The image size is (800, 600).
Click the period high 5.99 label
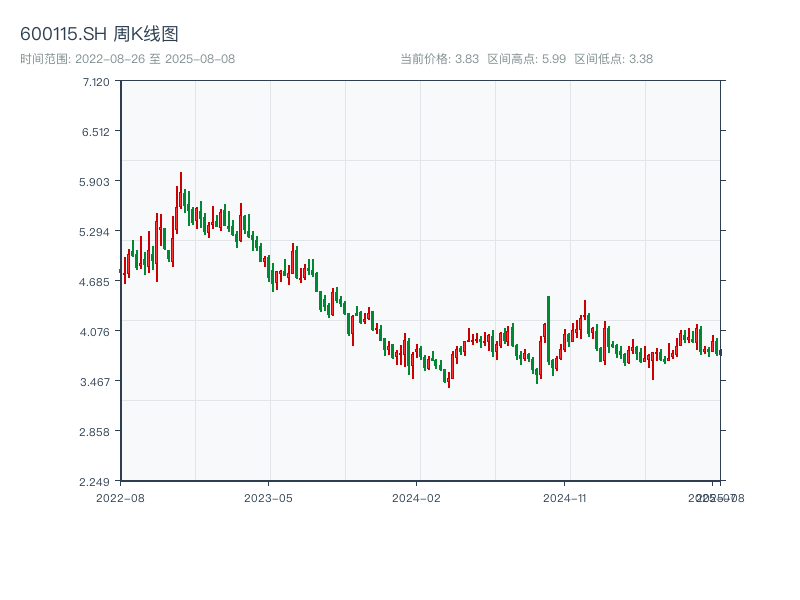click(x=526, y=59)
